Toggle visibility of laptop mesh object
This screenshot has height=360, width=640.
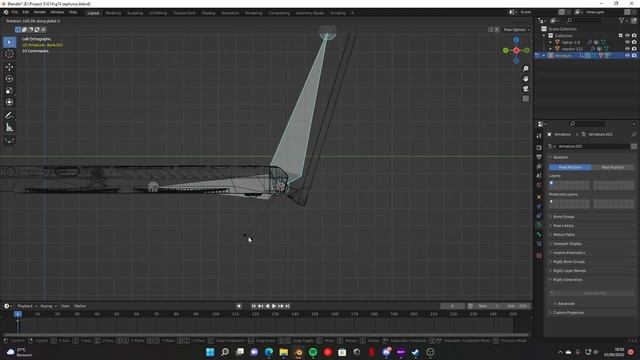click(627, 42)
